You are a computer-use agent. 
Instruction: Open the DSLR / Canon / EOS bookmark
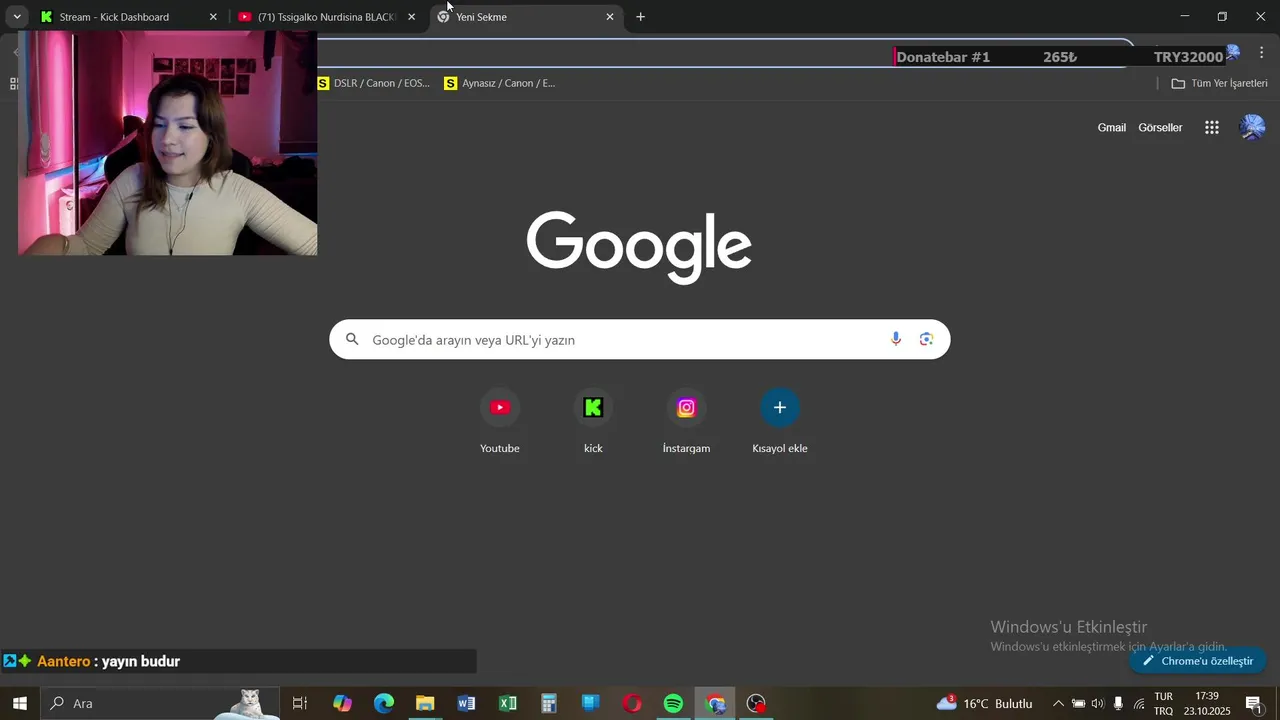coord(374,83)
